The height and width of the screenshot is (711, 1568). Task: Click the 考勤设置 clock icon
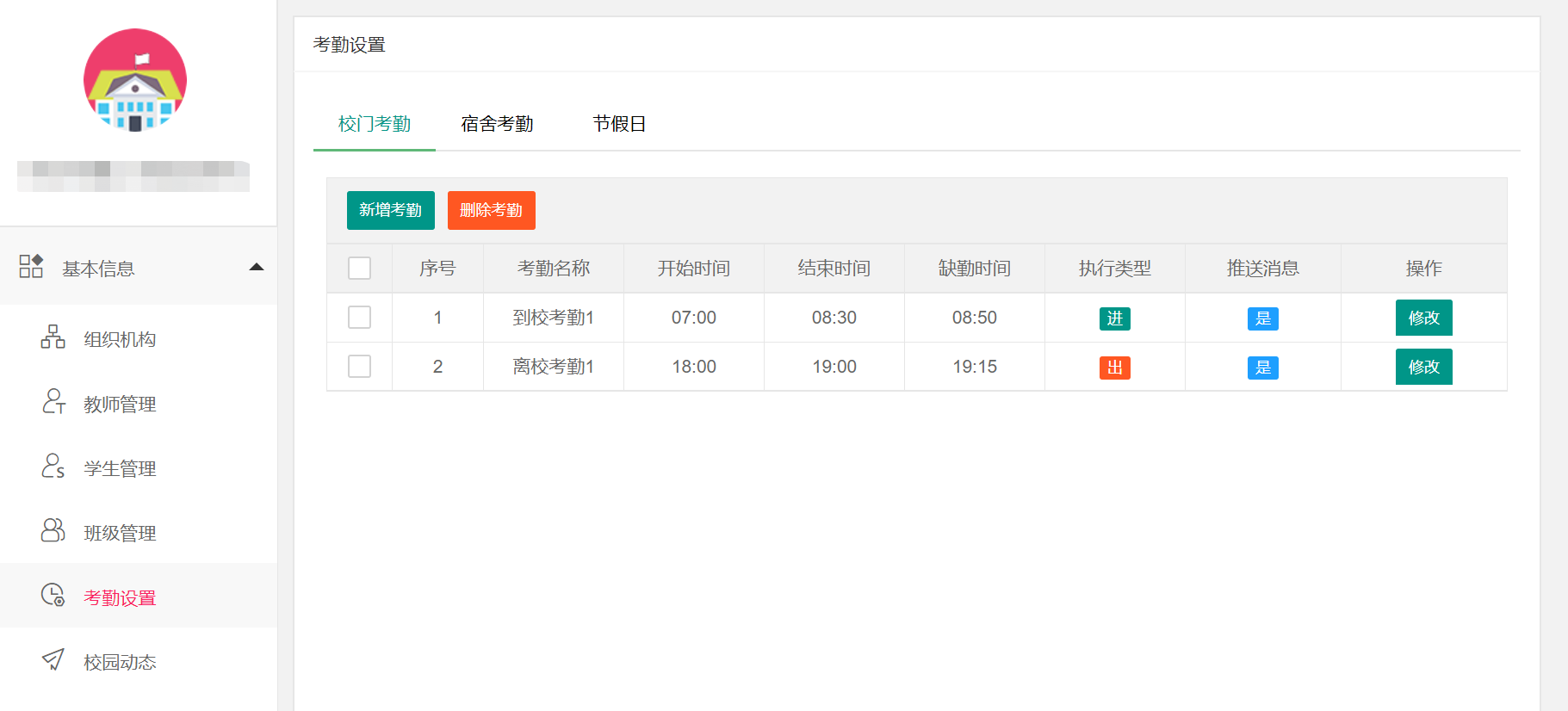(53, 595)
